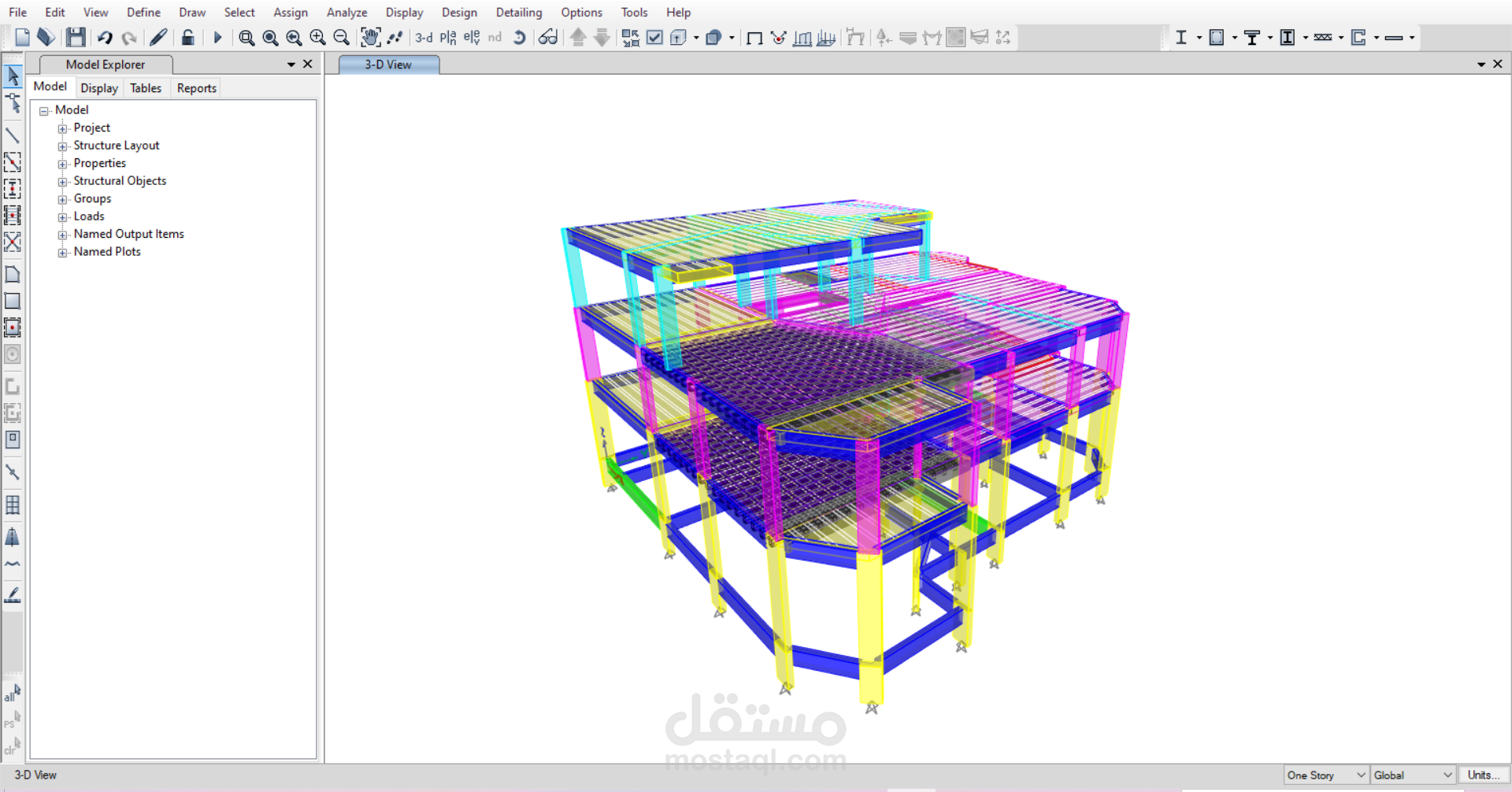Select Named Output Items tree entry
Viewport: 1512px width, 792px height.
pos(128,234)
